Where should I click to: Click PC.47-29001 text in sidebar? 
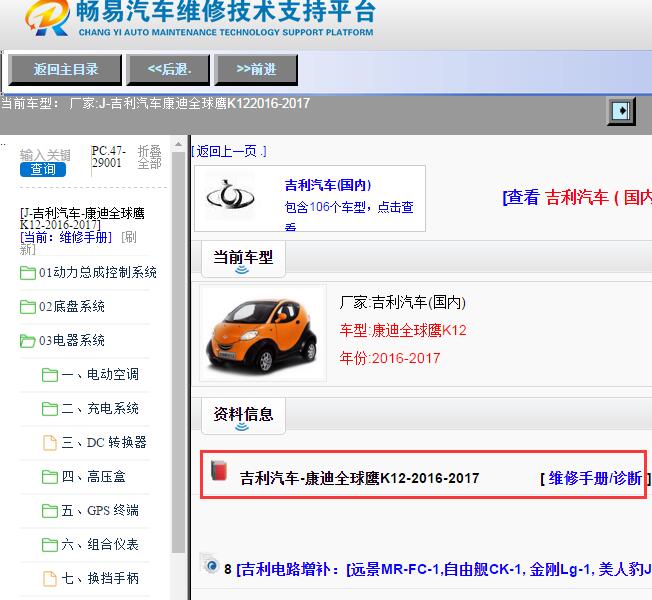coord(109,156)
